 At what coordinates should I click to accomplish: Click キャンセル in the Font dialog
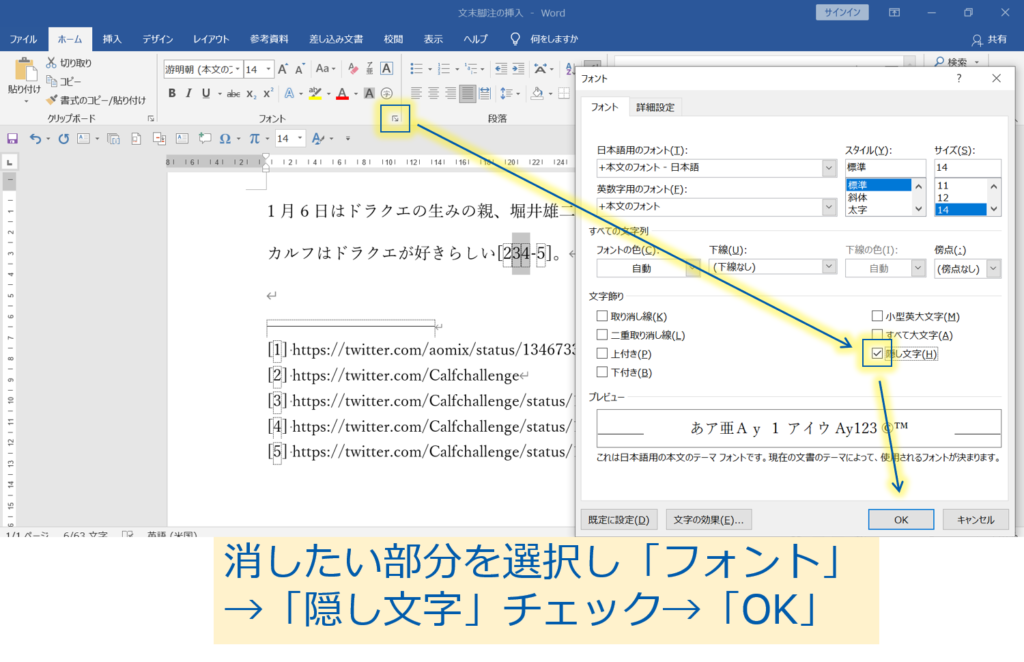pyautogui.click(x=976, y=520)
